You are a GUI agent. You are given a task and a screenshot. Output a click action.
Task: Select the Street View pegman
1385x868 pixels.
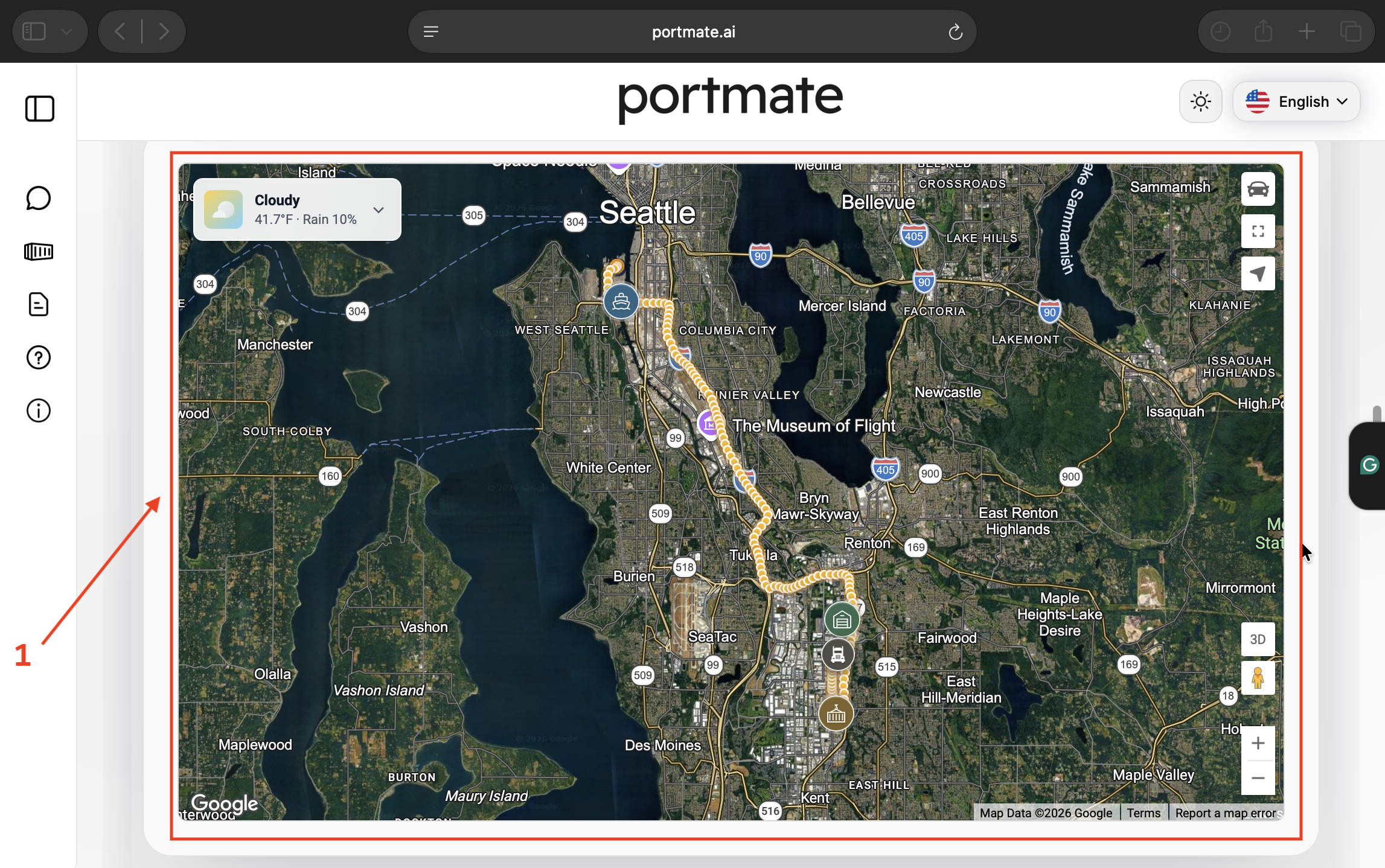[1258, 678]
